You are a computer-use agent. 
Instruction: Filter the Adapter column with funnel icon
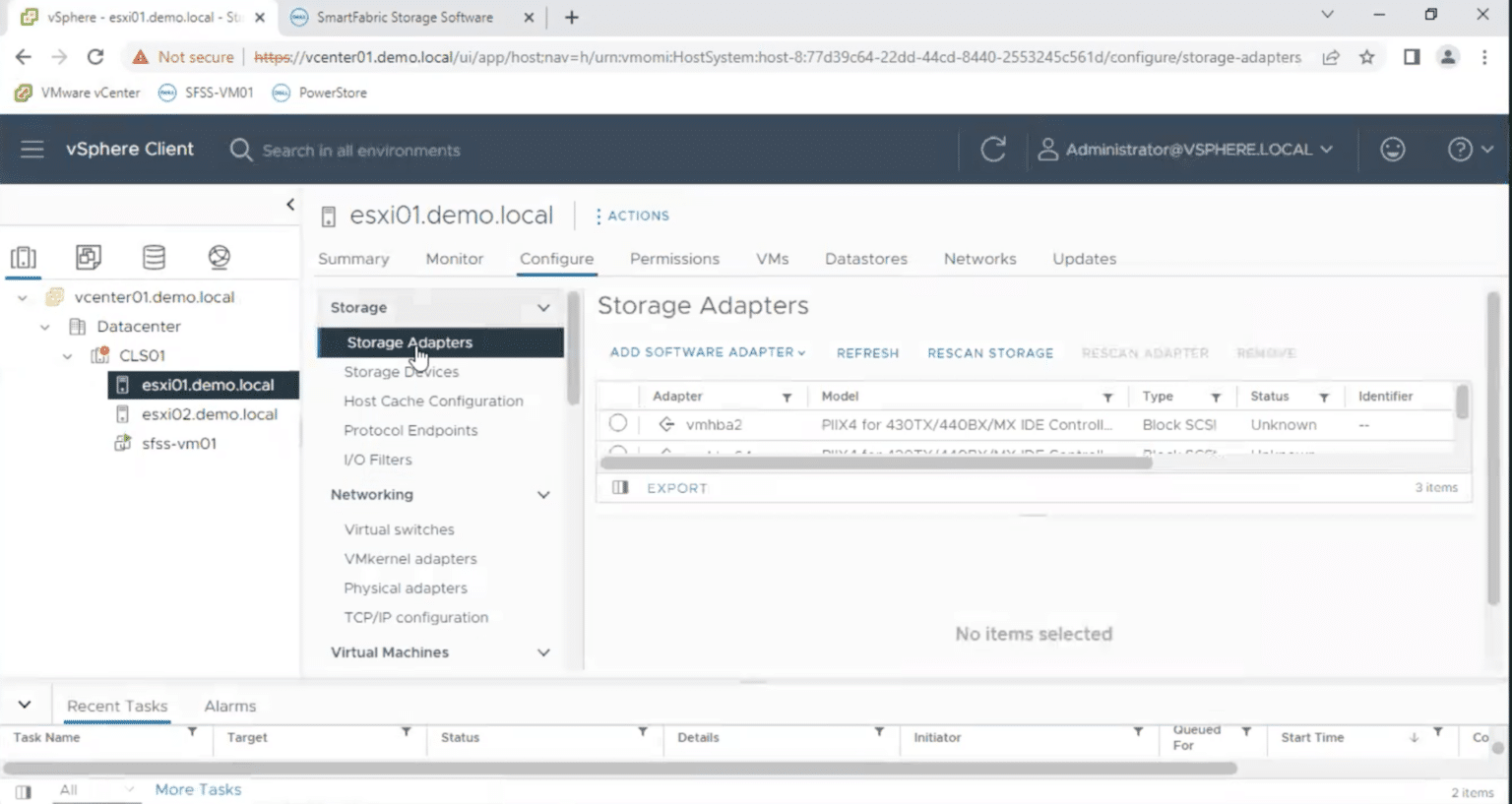(787, 398)
